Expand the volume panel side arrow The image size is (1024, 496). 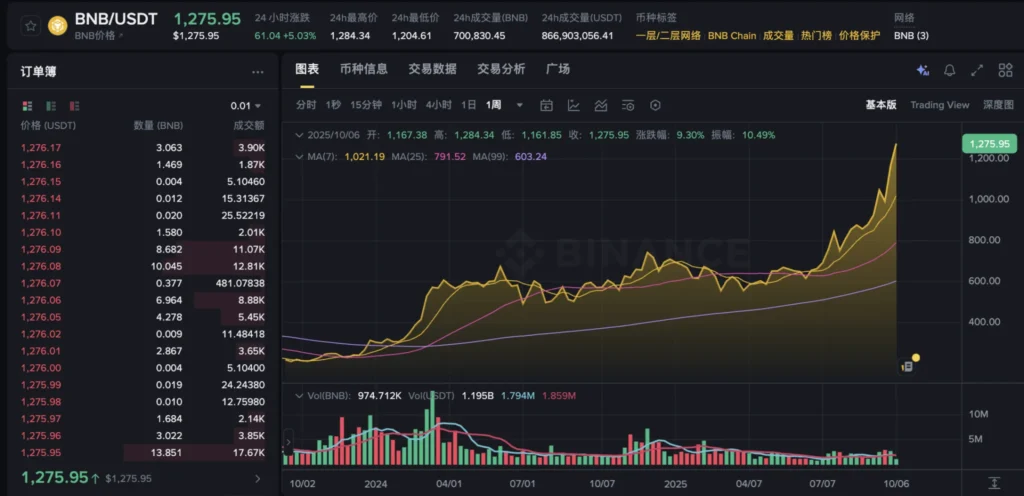(288, 442)
